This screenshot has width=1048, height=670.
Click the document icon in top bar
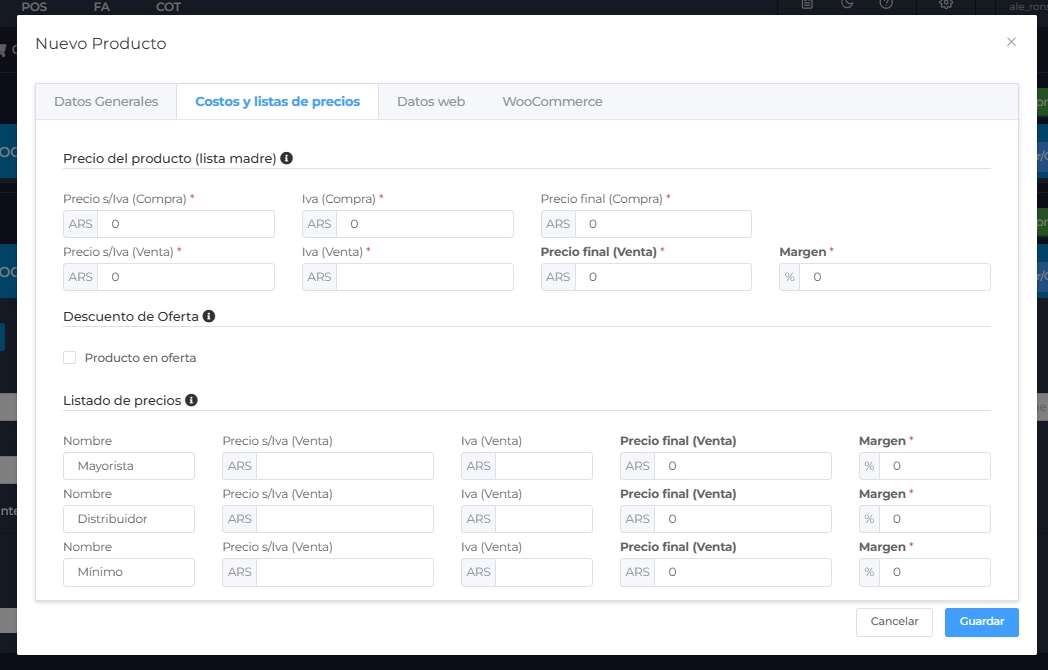point(807,4)
